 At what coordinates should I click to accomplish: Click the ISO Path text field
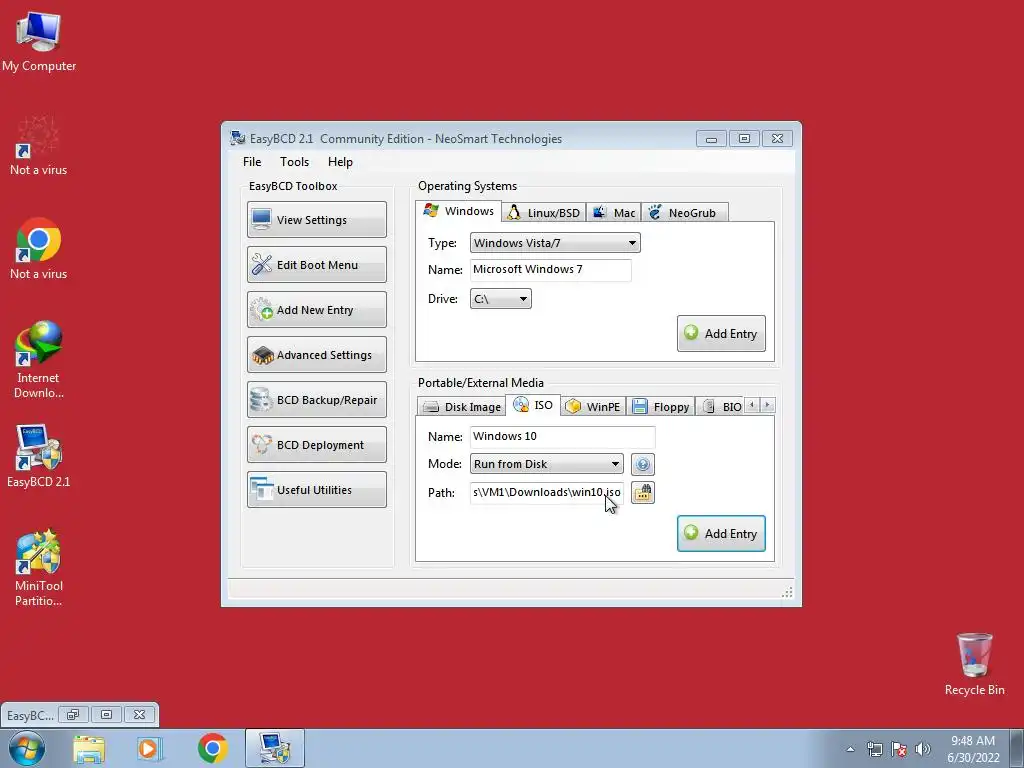coord(547,492)
